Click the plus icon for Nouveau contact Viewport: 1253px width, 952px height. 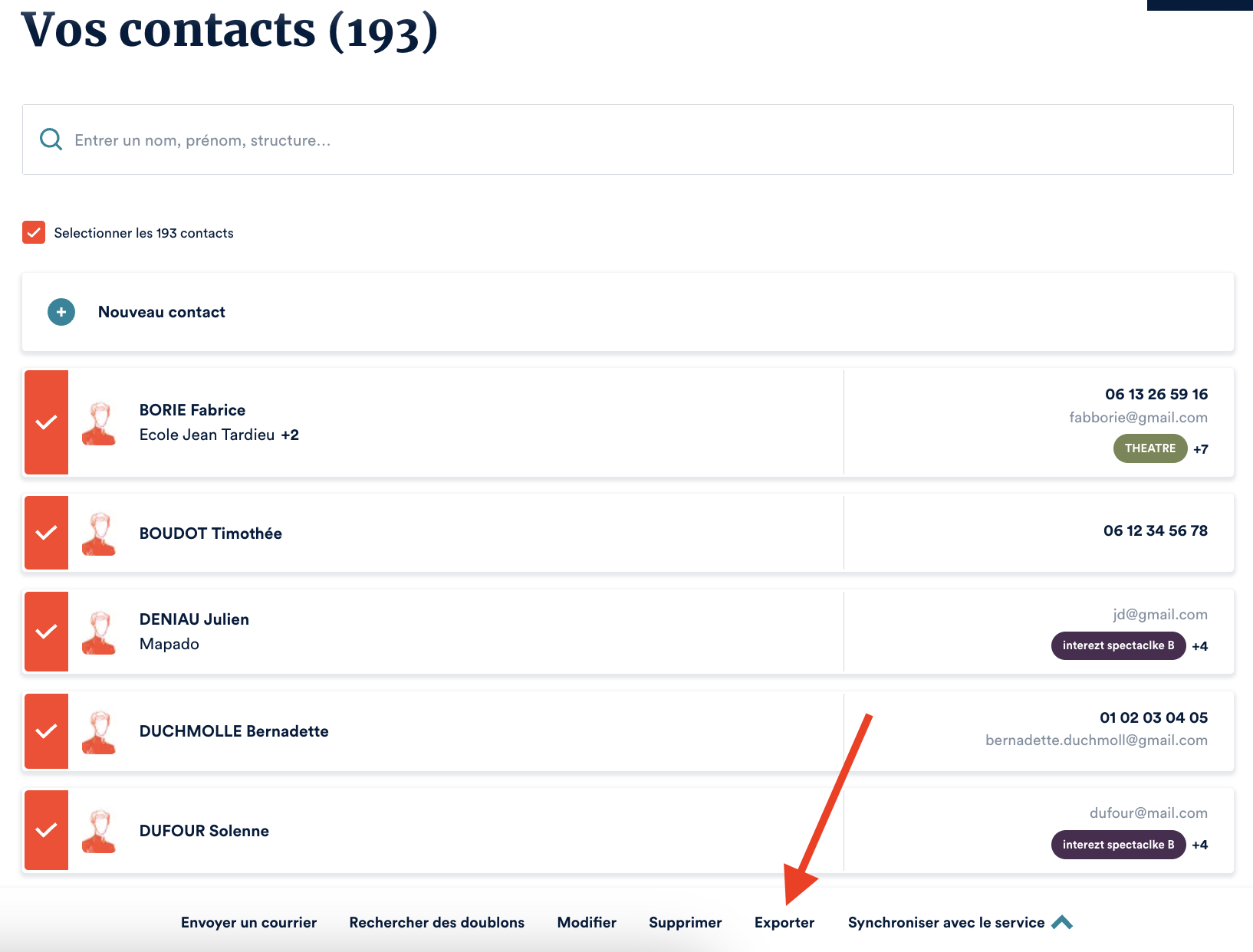click(x=61, y=312)
